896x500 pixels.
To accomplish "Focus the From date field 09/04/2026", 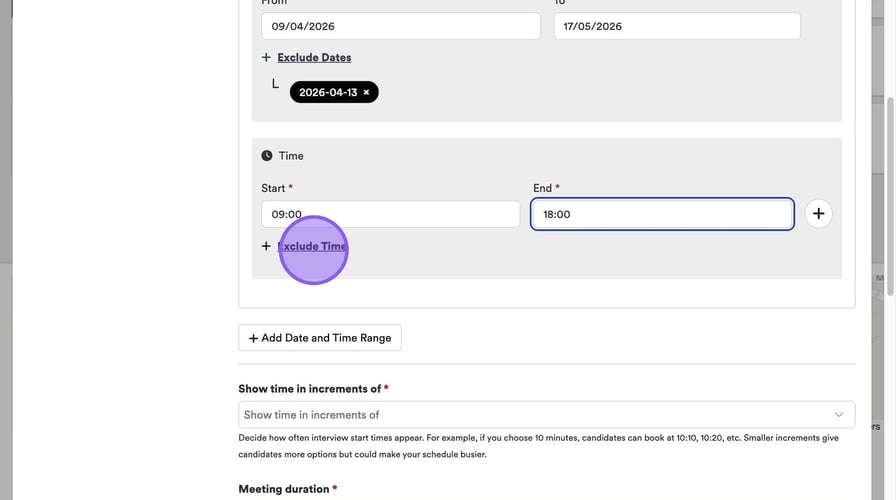I will 400,26.
